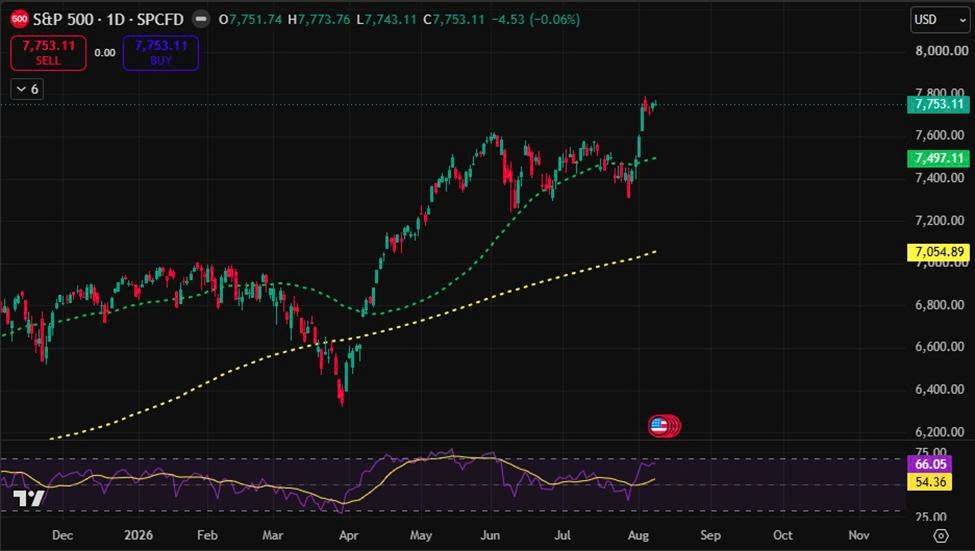Viewport: 975px width, 551px height.
Task: Click the high value H7,773.76 in header
Action: click(x=319, y=19)
